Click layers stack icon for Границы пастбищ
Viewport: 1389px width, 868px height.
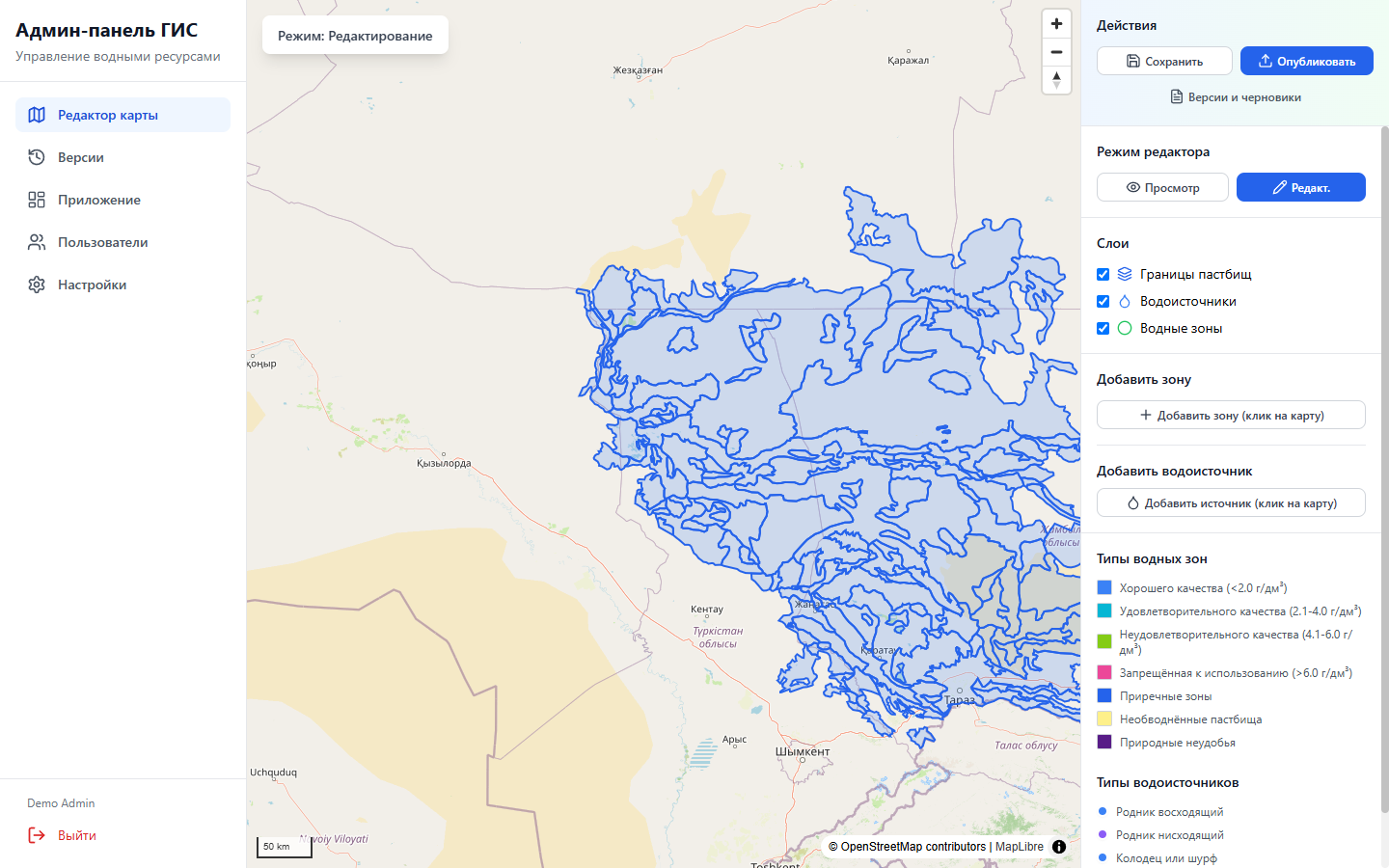(x=1125, y=274)
